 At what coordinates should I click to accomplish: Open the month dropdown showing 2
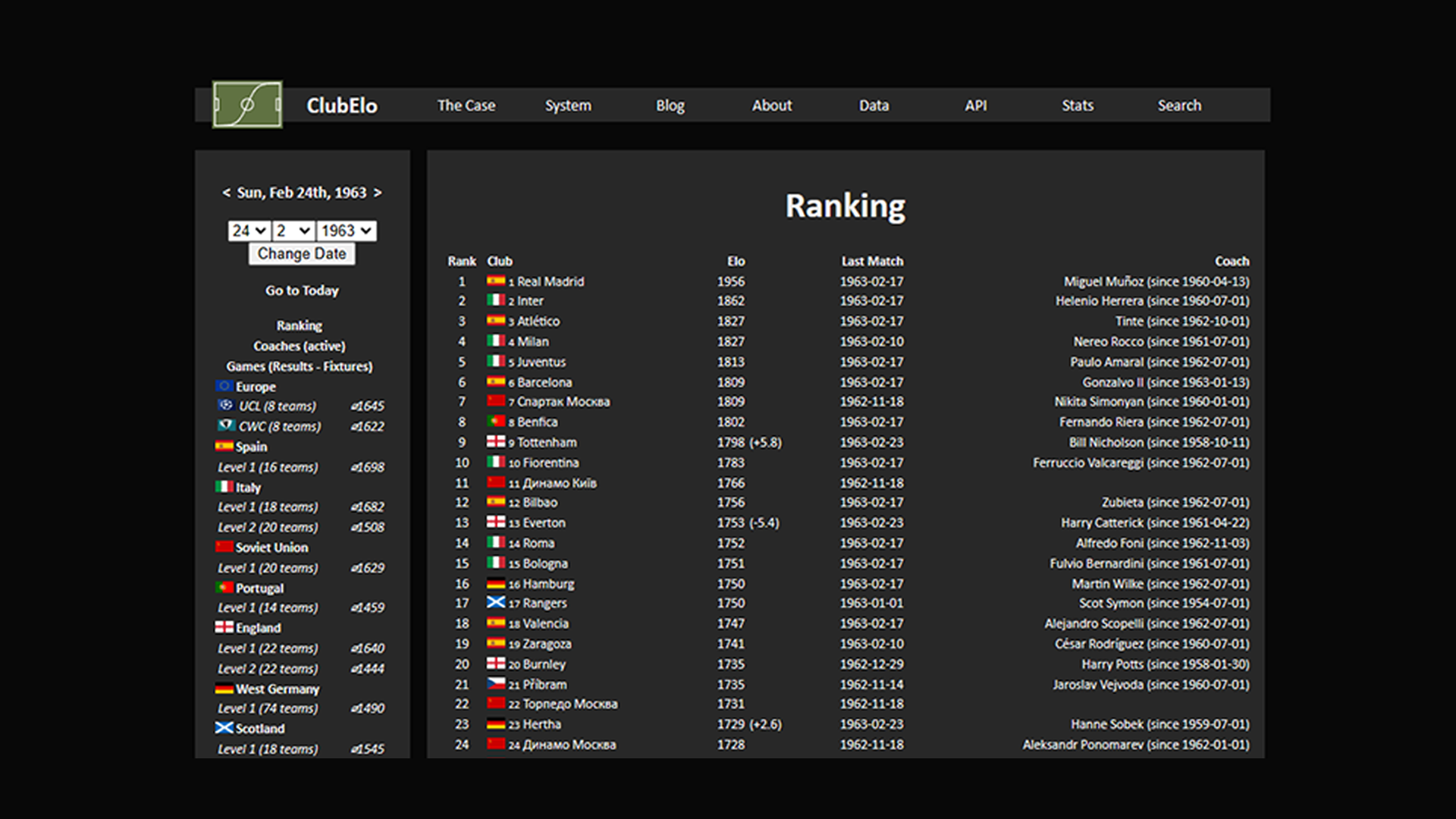[x=293, y=231]
